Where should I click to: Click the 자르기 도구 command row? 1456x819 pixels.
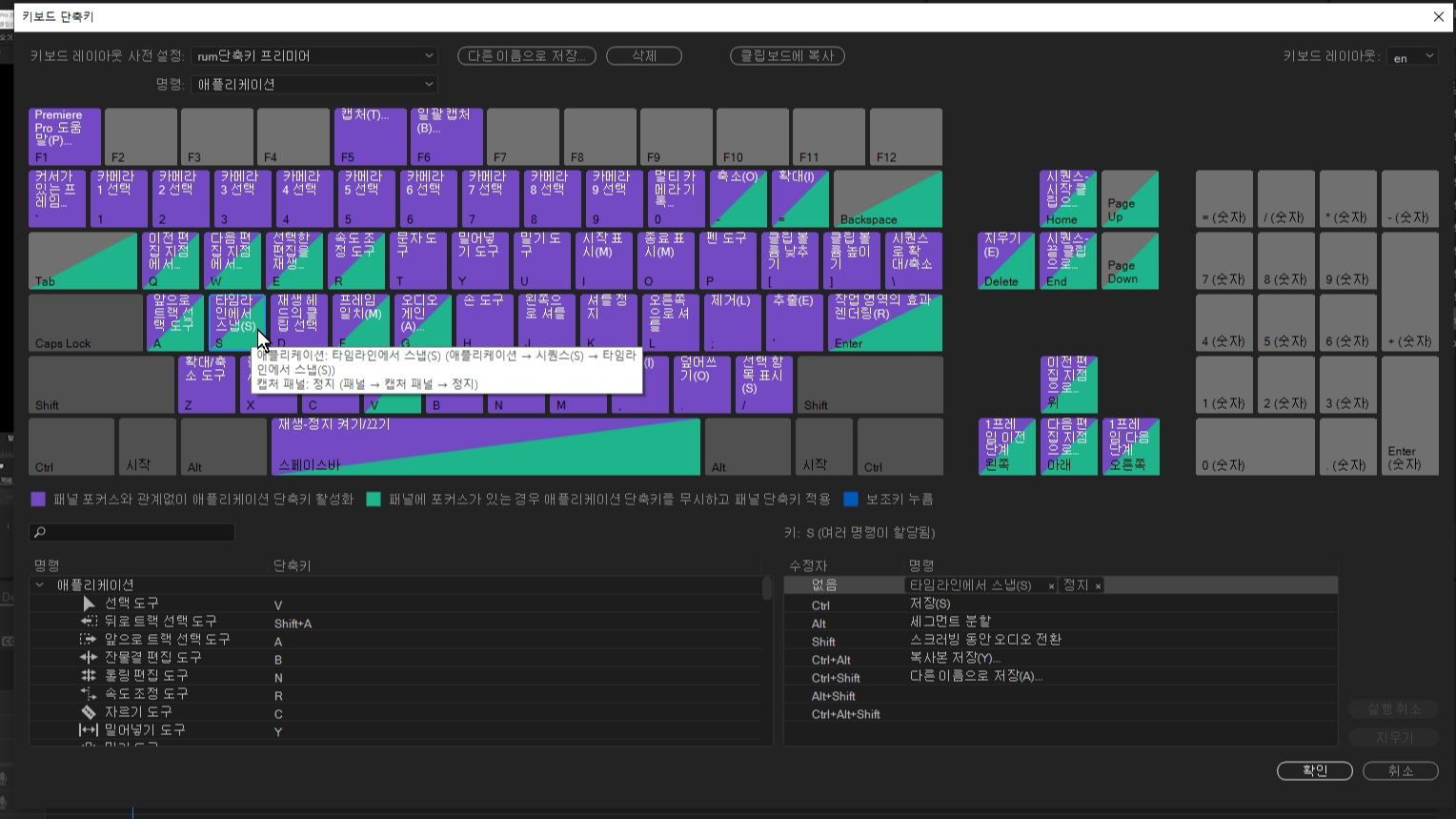tap(395, 712)
